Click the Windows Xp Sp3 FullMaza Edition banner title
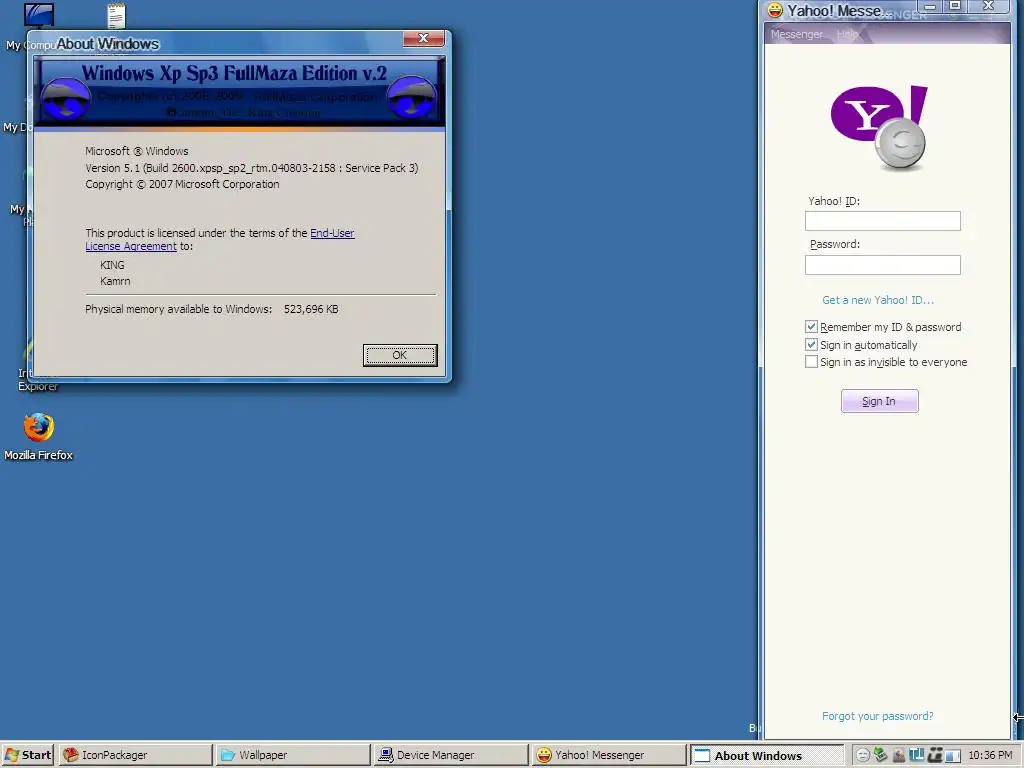 (x=234, y=73)
